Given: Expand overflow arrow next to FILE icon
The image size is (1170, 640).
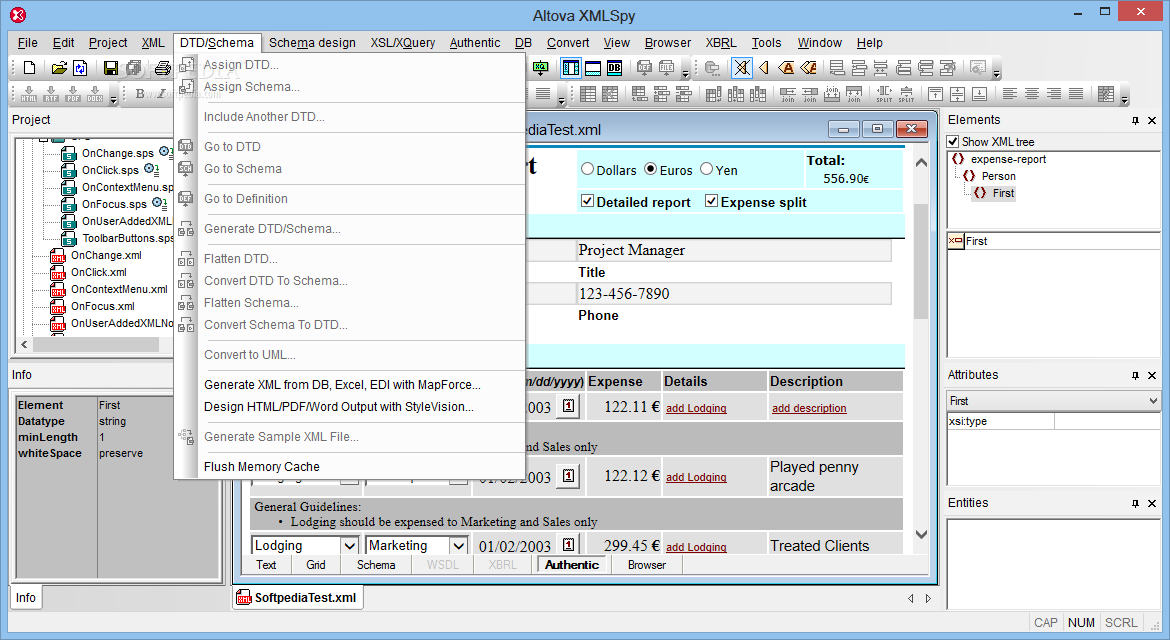Looking at the screenshot, I should tap(685, 72).
